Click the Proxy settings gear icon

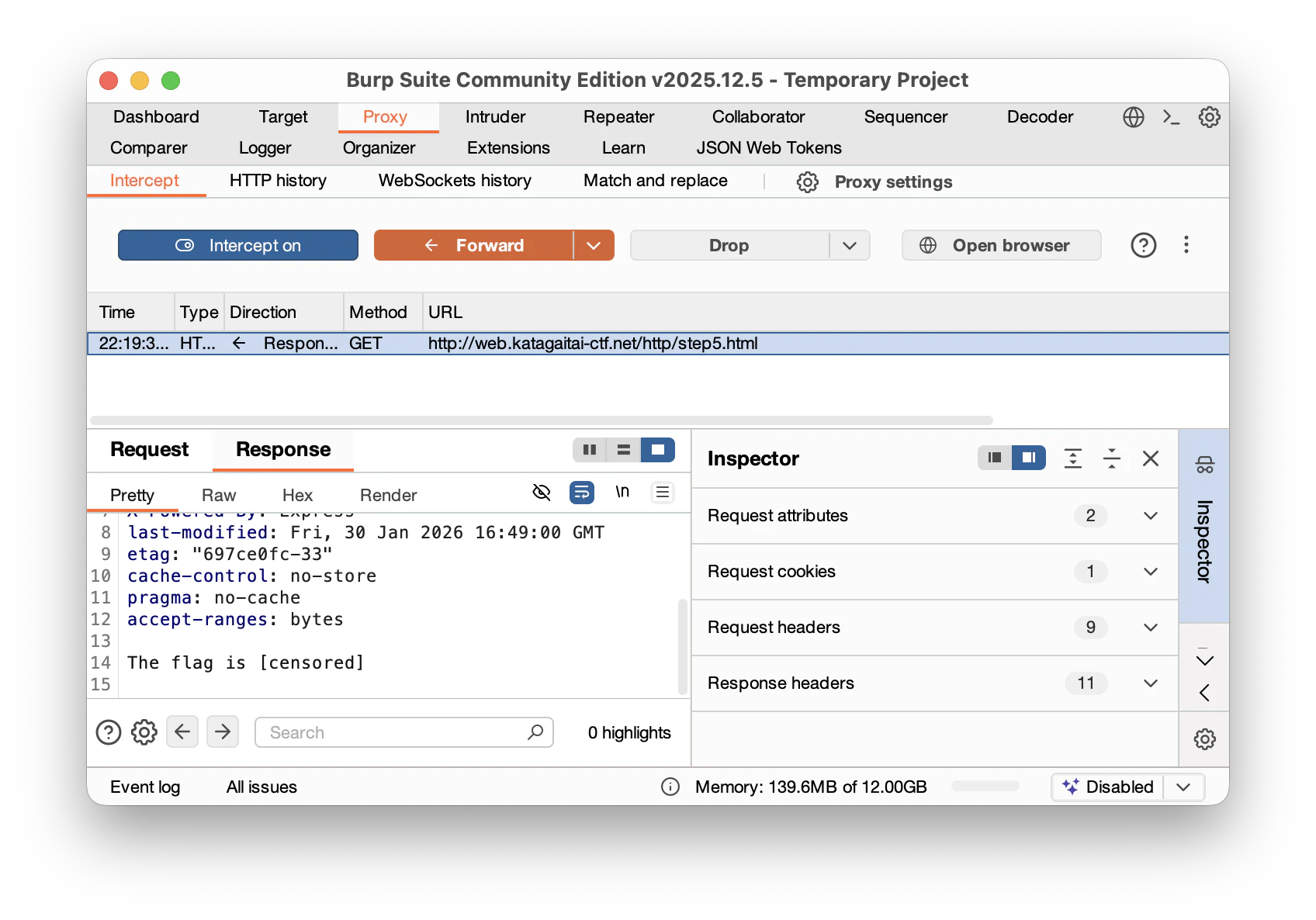(807, 182)
